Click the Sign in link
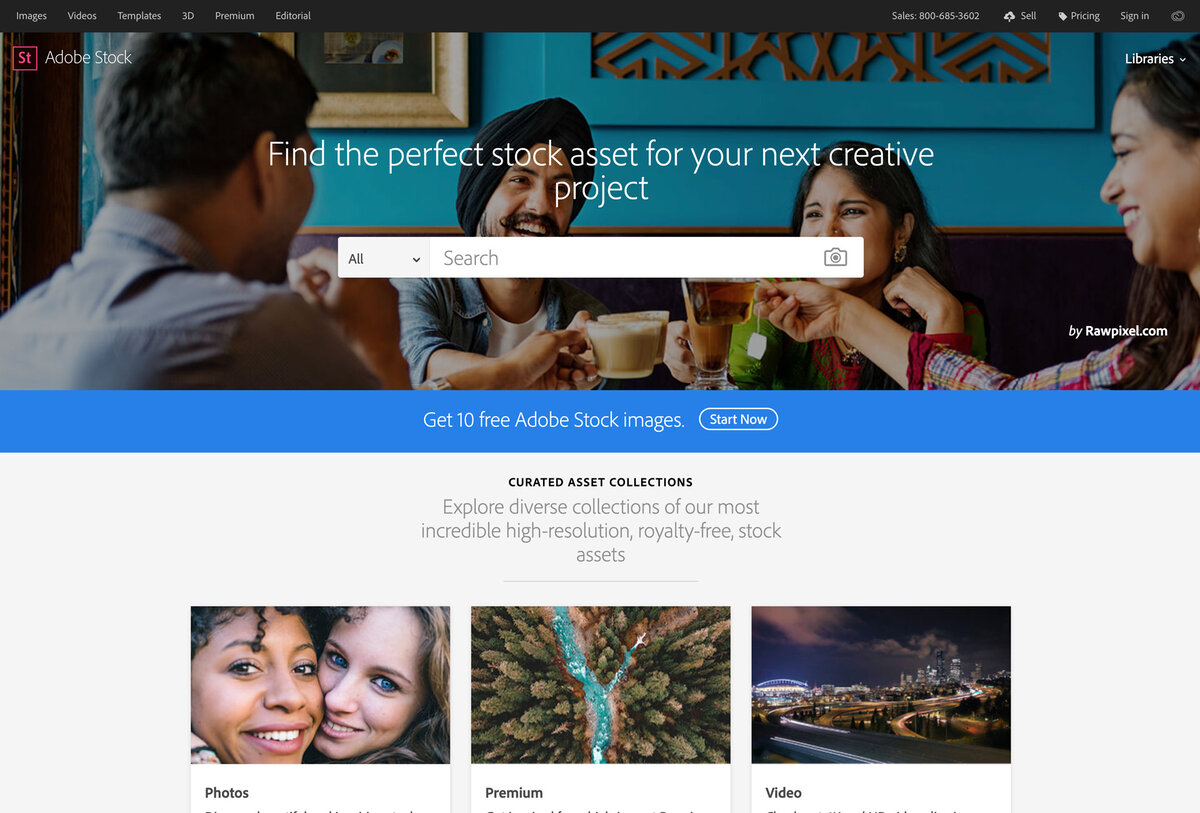Screen dimensions: 1200x813 pyautogui.click(x=1134, y=16)
